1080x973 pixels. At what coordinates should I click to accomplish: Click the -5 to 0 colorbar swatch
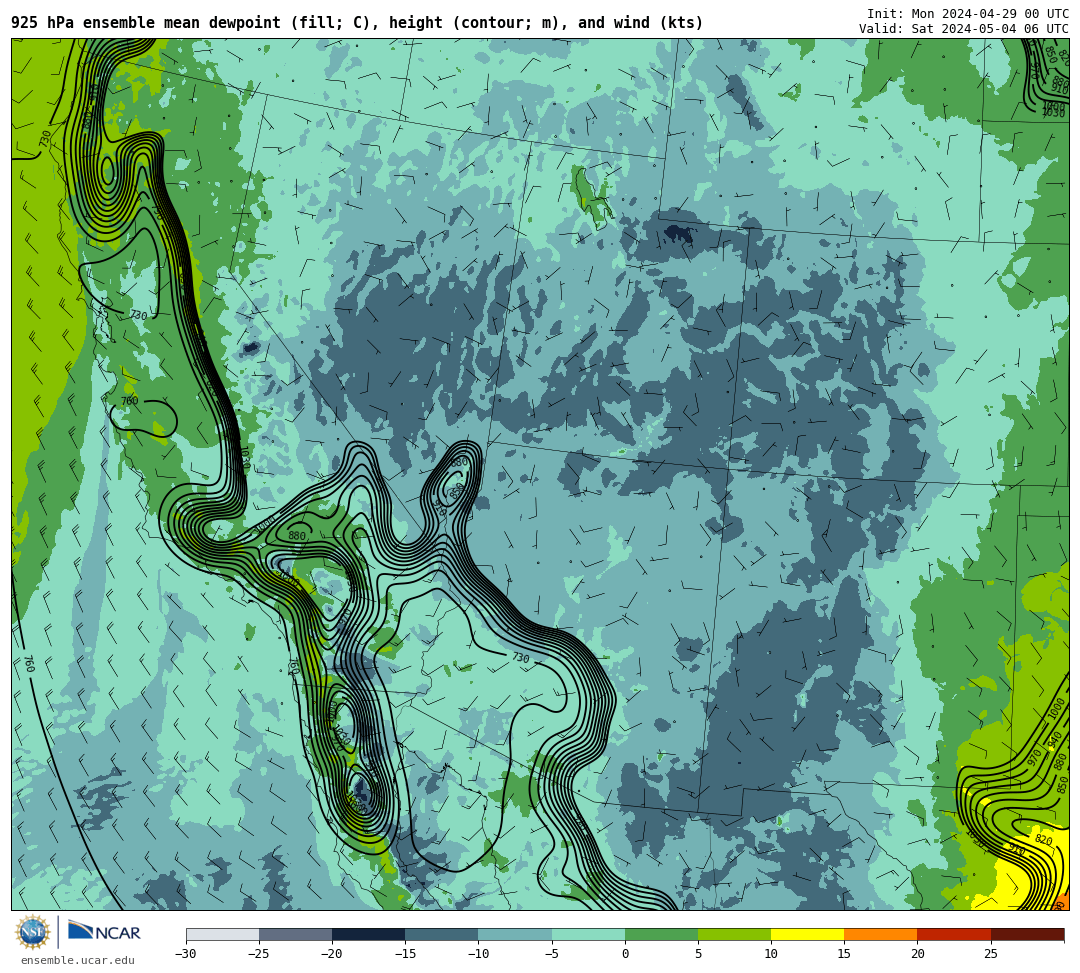pyautogui.click(x=588, y=934)
